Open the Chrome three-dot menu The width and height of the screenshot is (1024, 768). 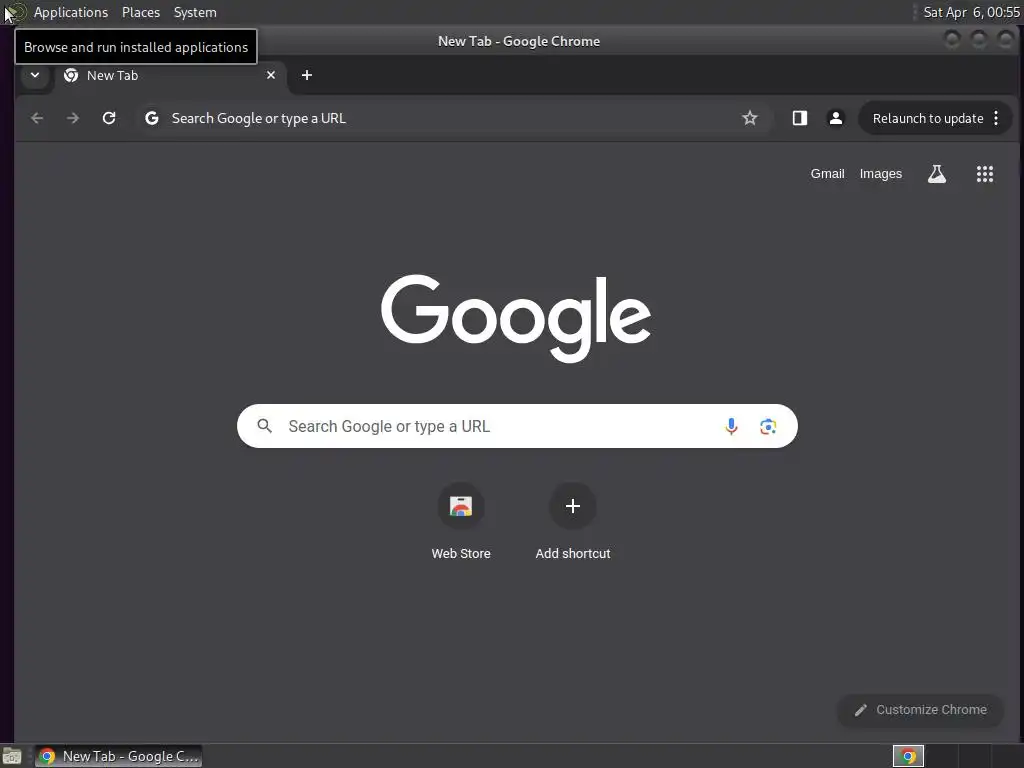(x=996, y=118)
